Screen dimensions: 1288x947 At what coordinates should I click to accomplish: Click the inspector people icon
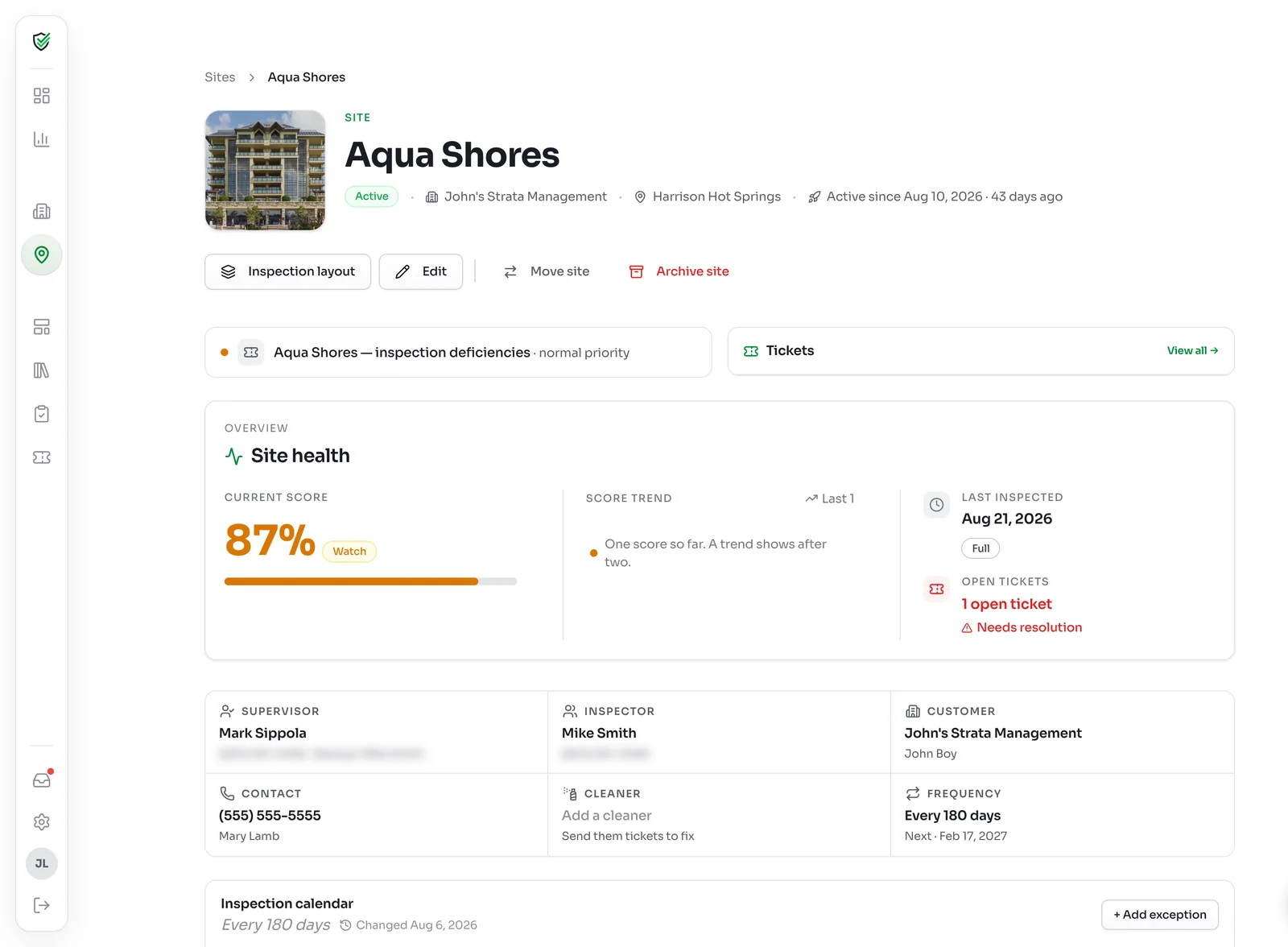click(x=570, y=711)
